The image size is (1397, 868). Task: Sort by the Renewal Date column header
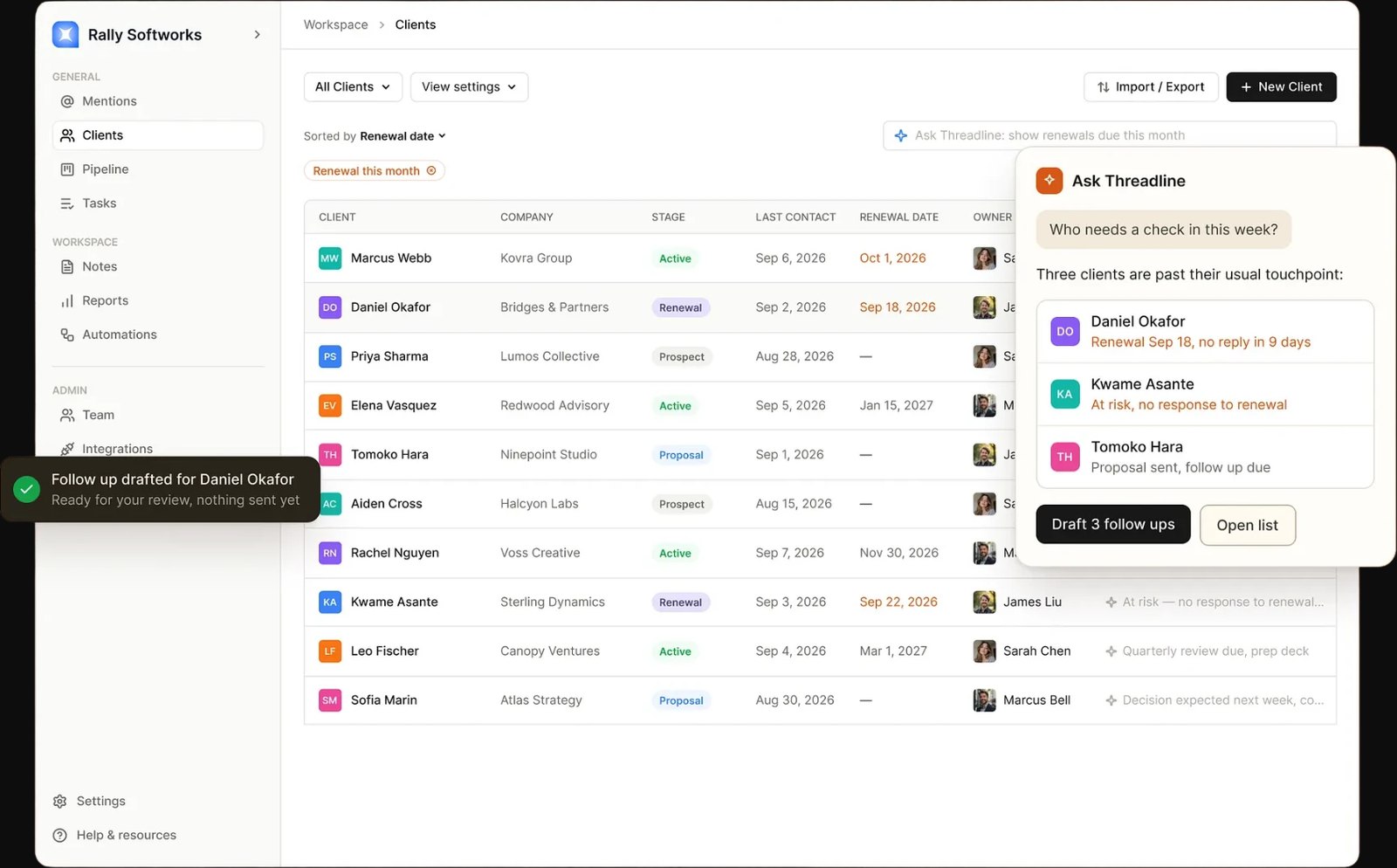(899, 217)
